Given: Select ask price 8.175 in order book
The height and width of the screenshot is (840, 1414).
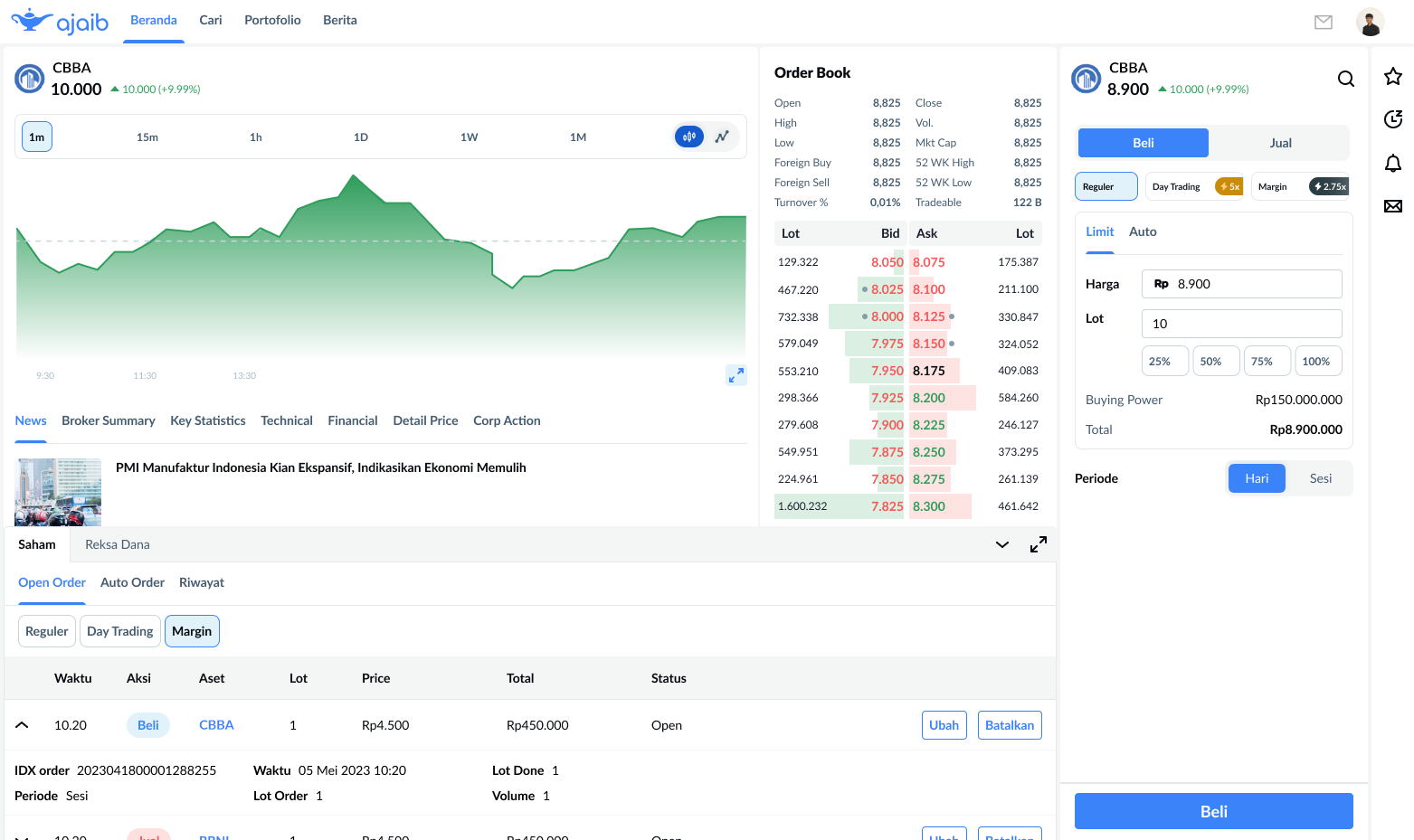Looking at the screenshot, I should point(929,371).
